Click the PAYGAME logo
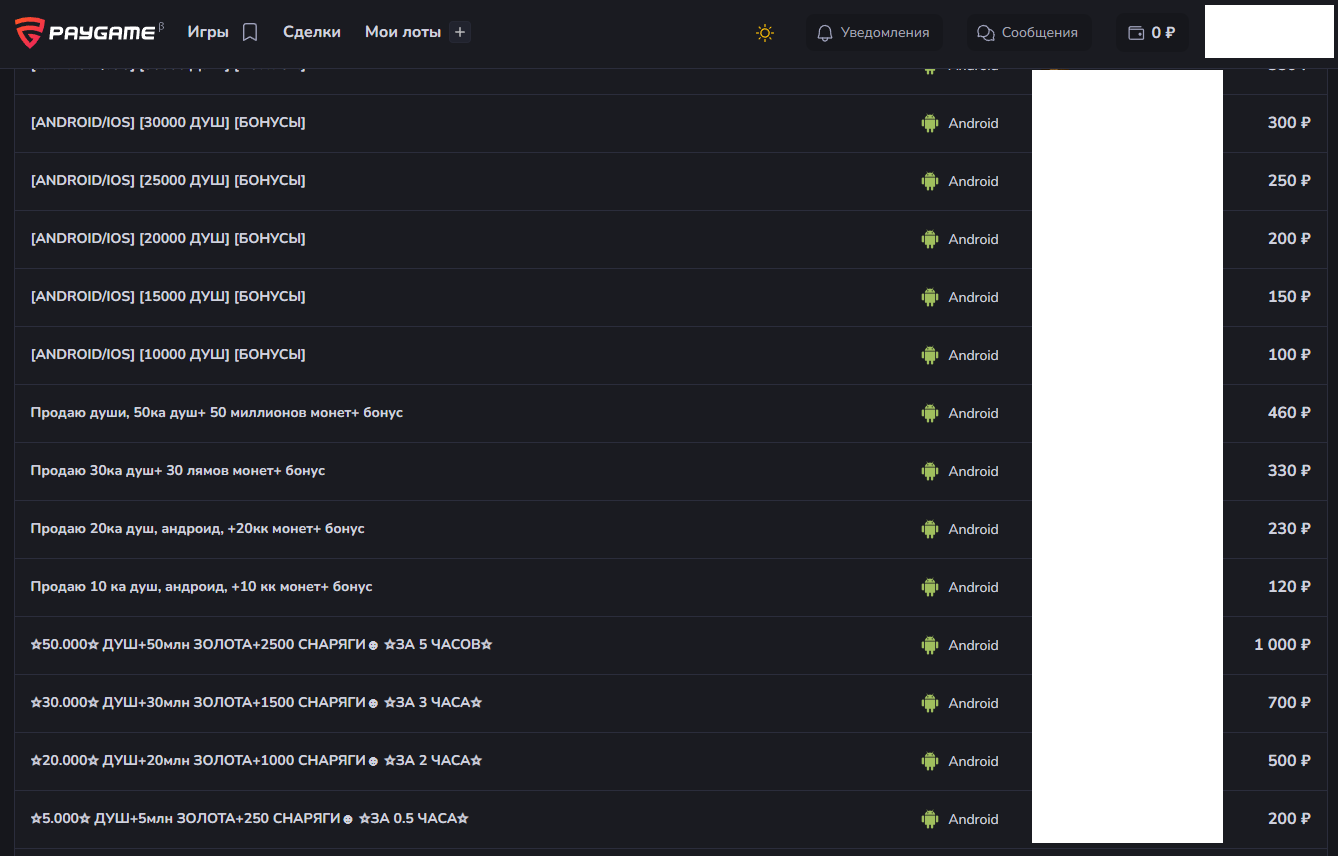The height and width of the screenshot is (856, 1338). pyautogui.click(x=89, y=32)
